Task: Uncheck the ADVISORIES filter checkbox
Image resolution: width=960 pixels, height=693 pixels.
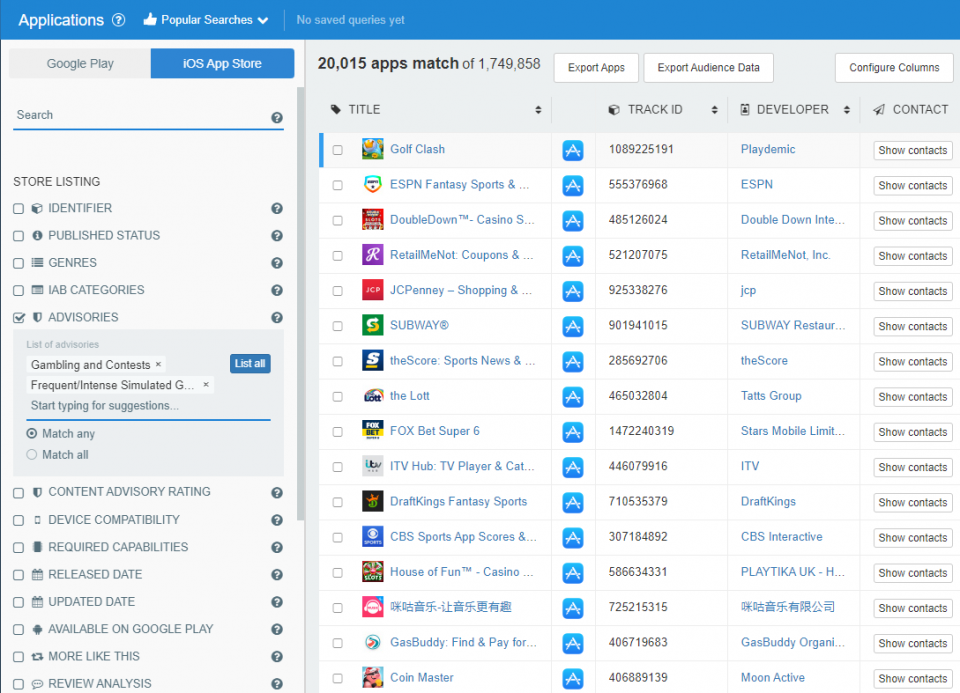Action: pos(18,318)
